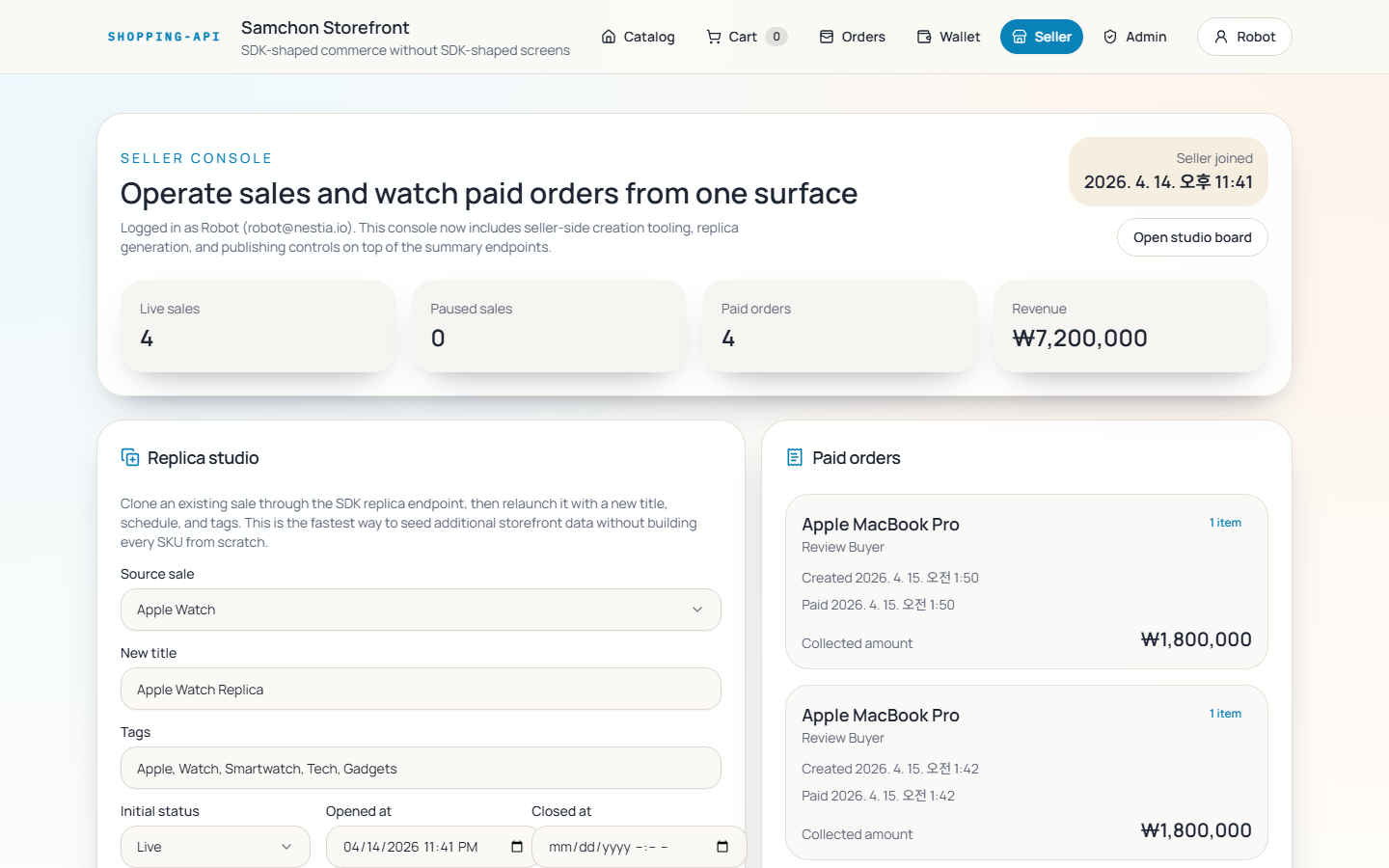Open calendar picker for Closed at
The height and width of the screenshot is (868, 1389).
point(722,847)
